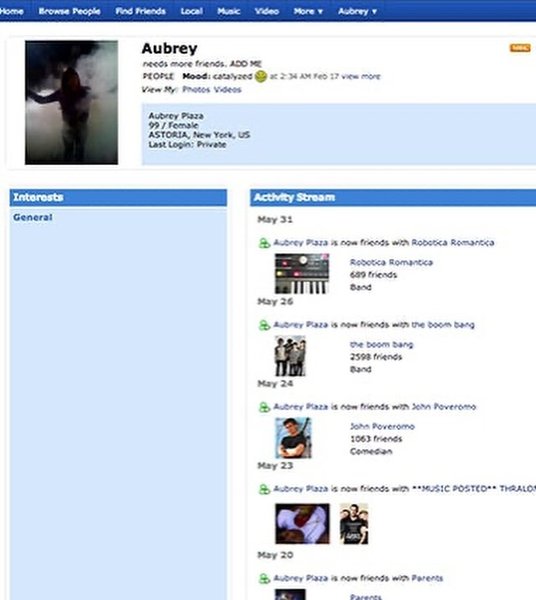536x600 pixels.
Task: Open the group photo thumbnail under May 23 activity
Action: coord(354,524)
